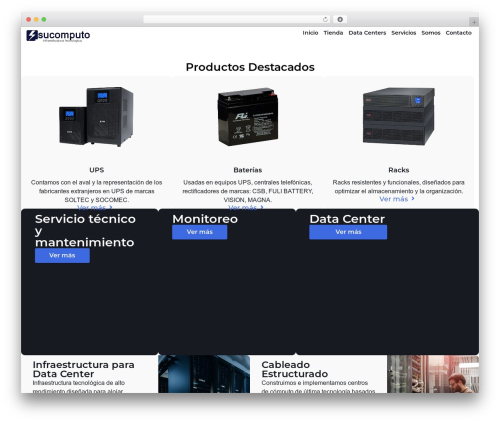Minimize the window with the yellow button

[36, 20]
